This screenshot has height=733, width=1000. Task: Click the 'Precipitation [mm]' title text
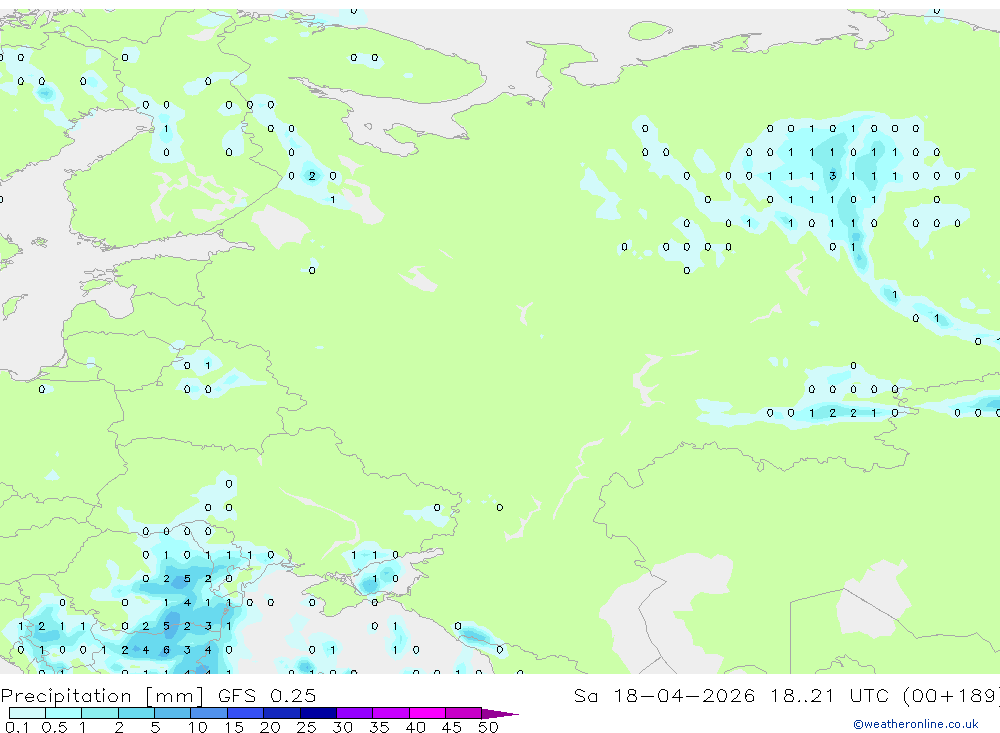coord(103,696)
